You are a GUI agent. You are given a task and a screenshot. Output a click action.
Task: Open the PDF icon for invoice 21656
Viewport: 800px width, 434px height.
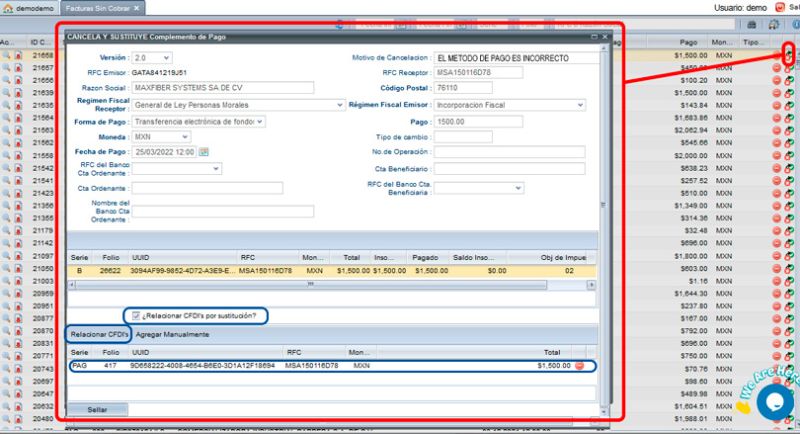(x=18, y=55)
